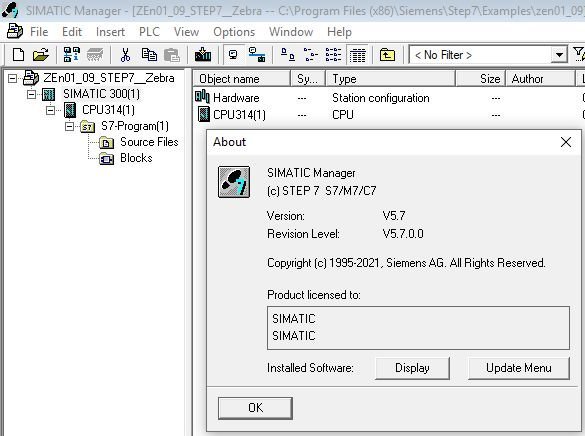Click the Up One Level folder icon
This screenshot has height=436, width=585.
pyautogui.click(x=387, y=55)
